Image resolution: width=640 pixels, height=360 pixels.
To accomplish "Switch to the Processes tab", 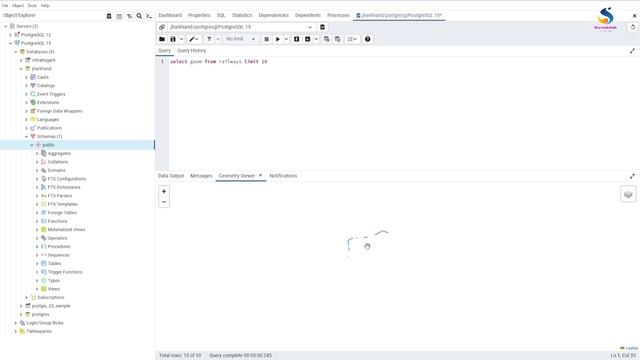I will [x=338, y=16].
